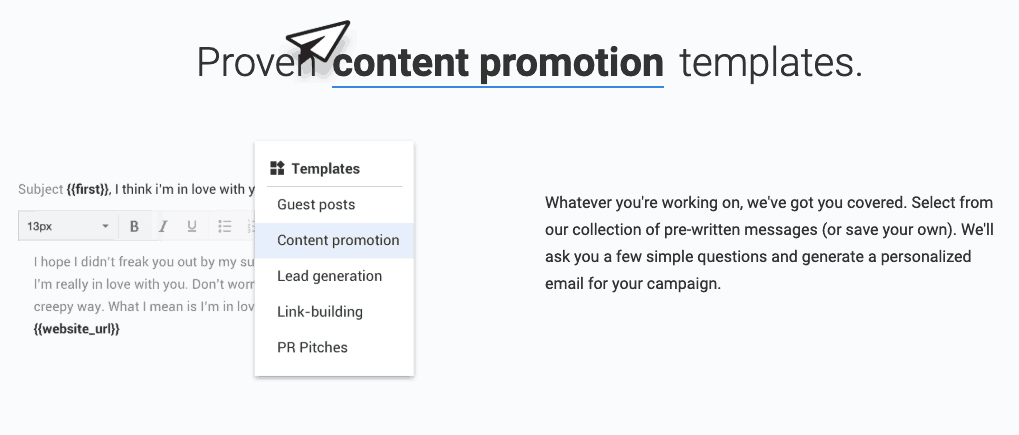1019x435 pixels.
Task: Click the Templates menu header
Action: 325,168
